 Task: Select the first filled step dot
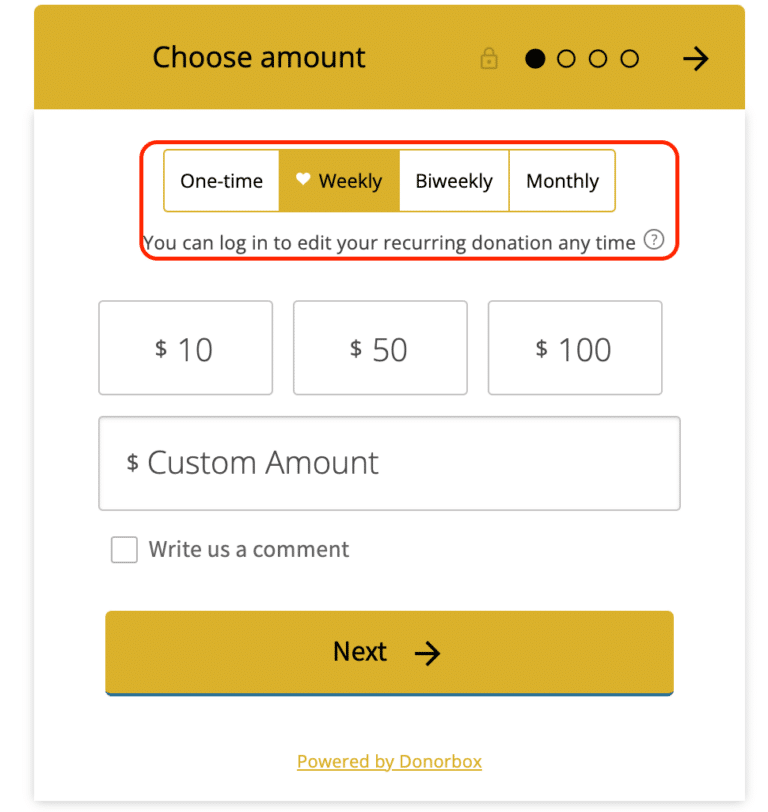tap(535, 59)
